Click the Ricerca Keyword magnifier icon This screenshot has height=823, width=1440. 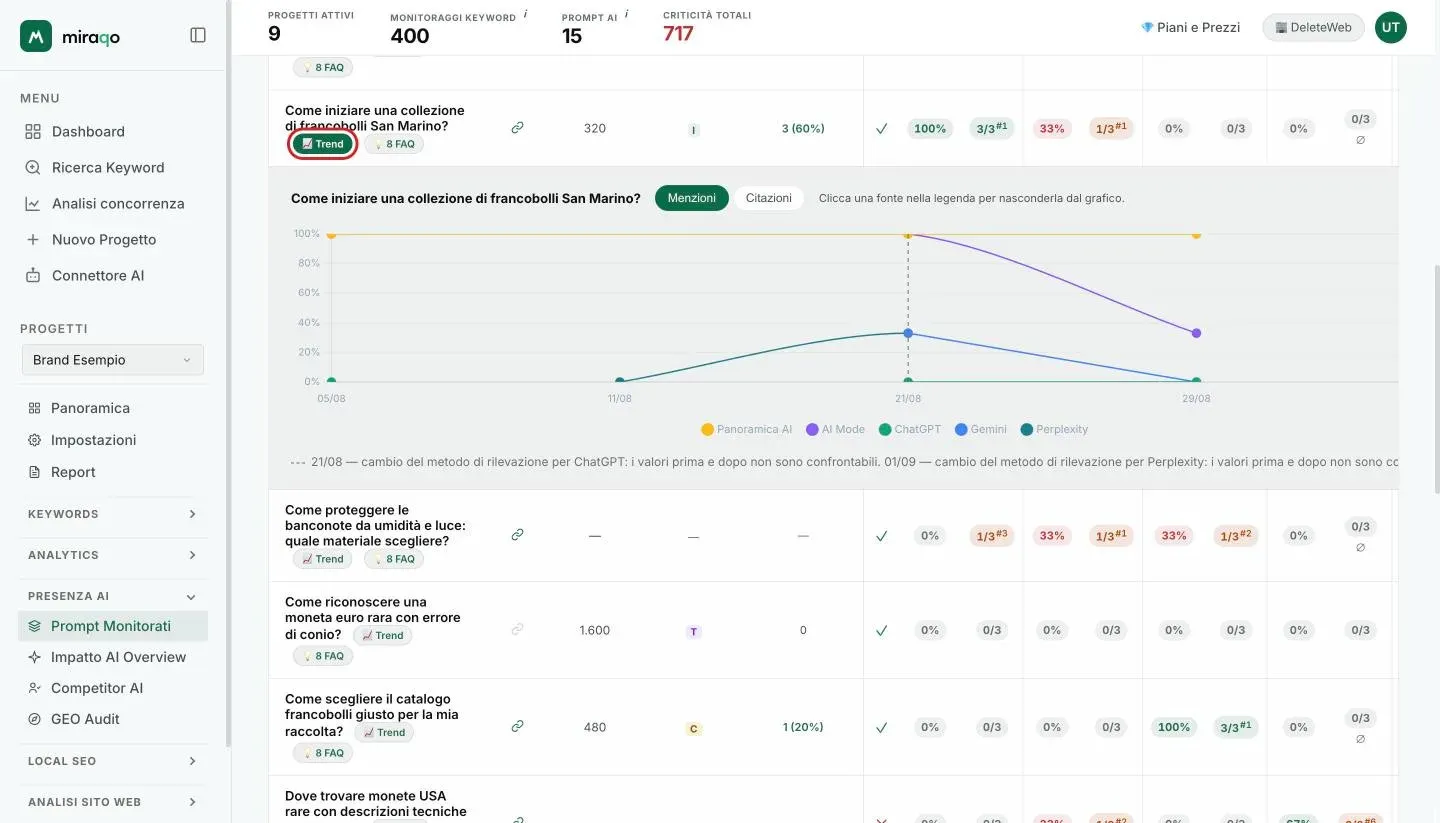coord(33,167)
